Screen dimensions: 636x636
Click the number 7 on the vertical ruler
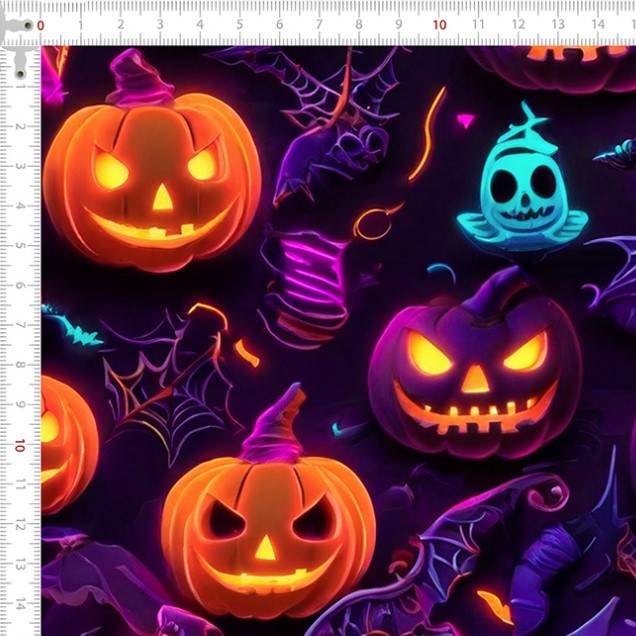point(20,325)
